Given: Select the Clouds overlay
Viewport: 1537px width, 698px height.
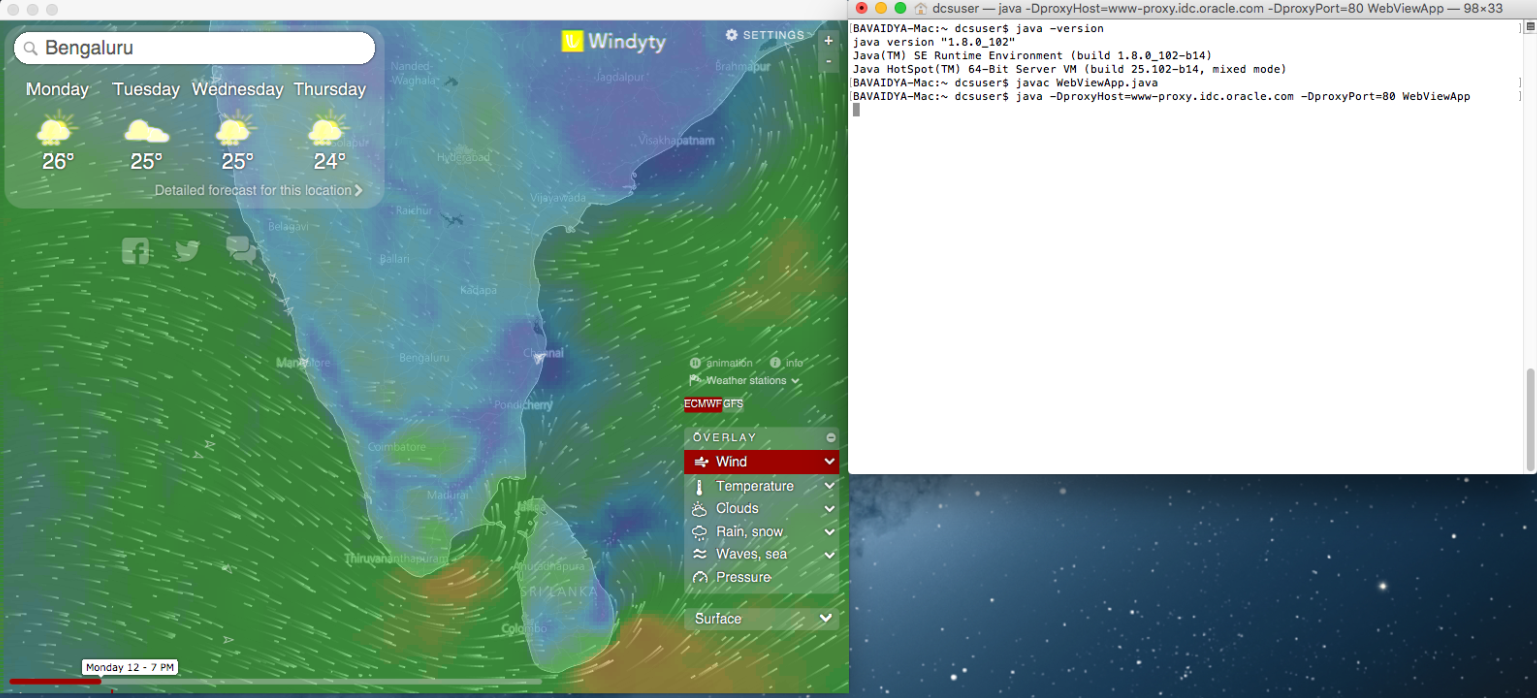Looking at the screenshot, I should pyautogui.click(x=737, y=509).
